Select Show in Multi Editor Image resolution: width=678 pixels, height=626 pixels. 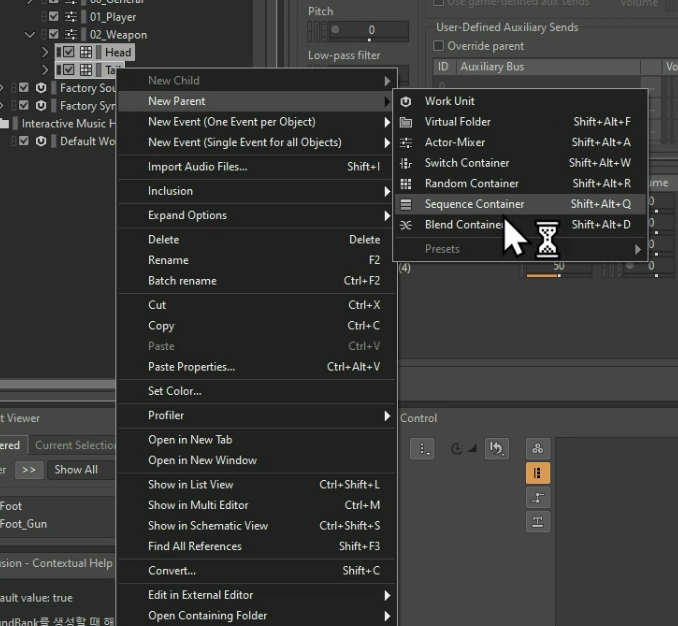(257, 505)
